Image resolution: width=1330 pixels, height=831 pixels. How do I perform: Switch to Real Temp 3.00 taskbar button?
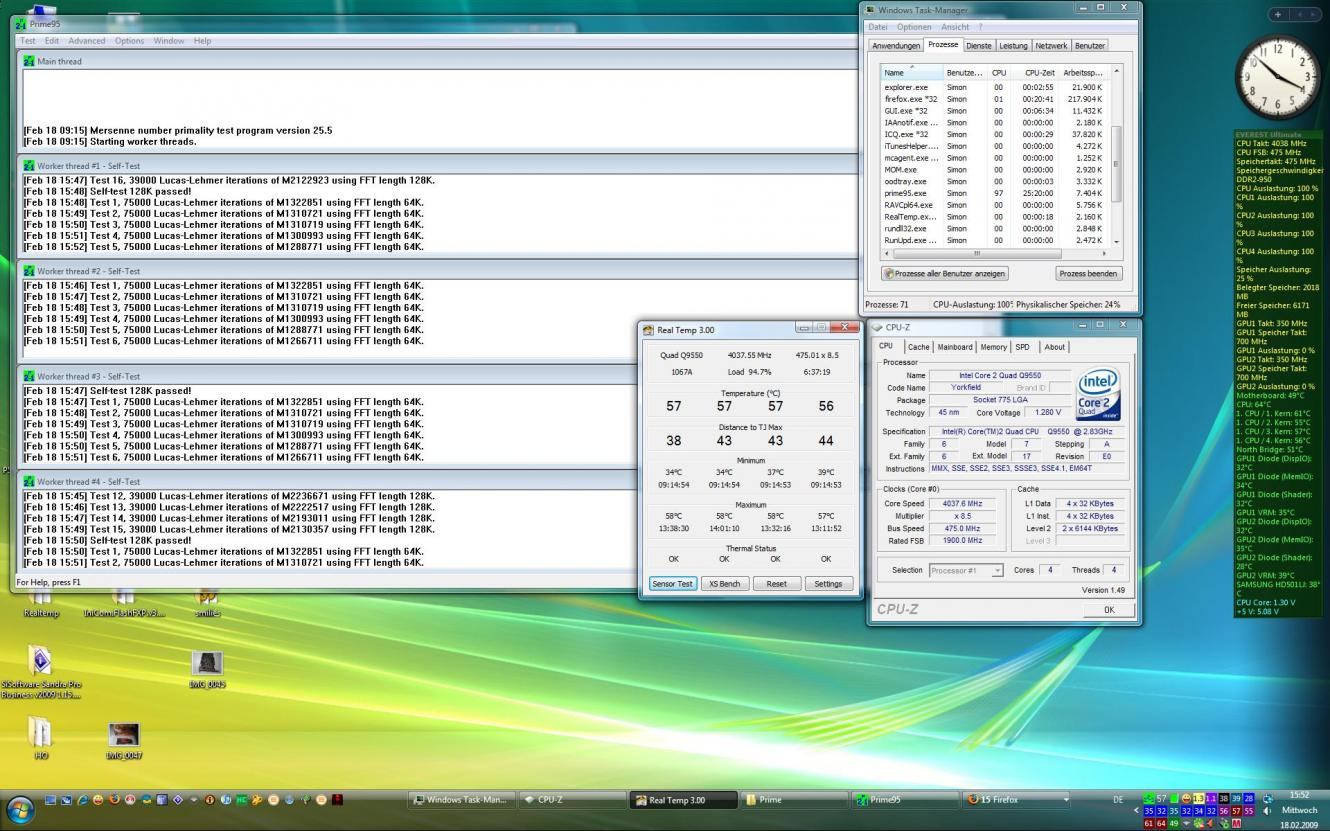683,800
